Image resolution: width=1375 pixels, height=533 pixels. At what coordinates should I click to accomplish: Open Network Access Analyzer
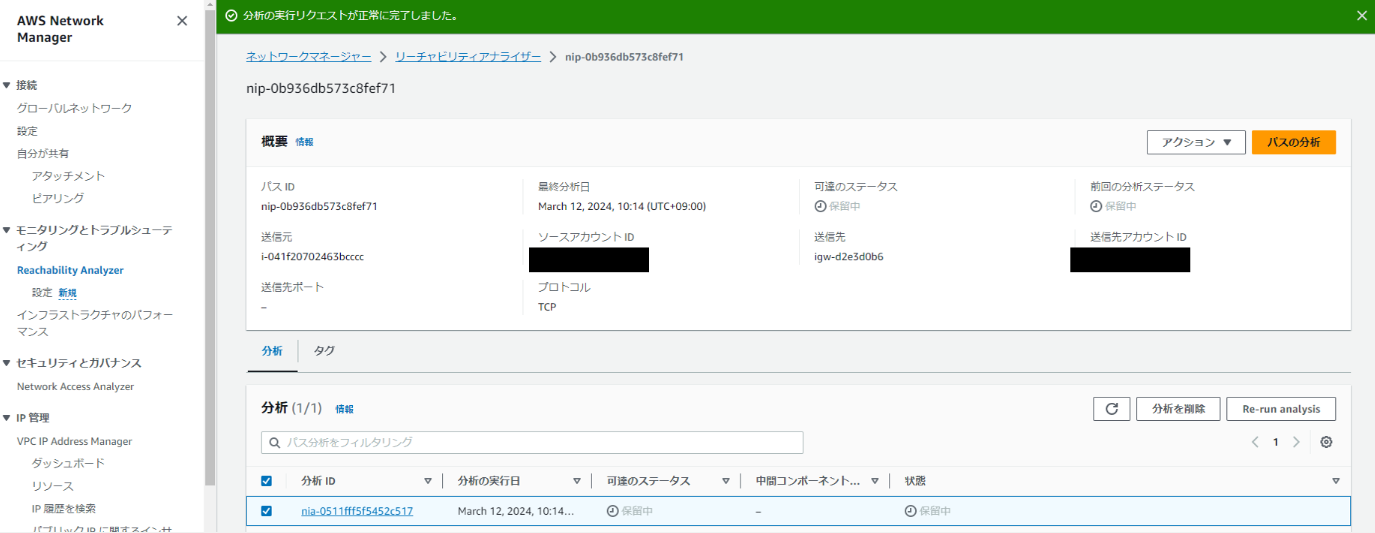[75, 386]
